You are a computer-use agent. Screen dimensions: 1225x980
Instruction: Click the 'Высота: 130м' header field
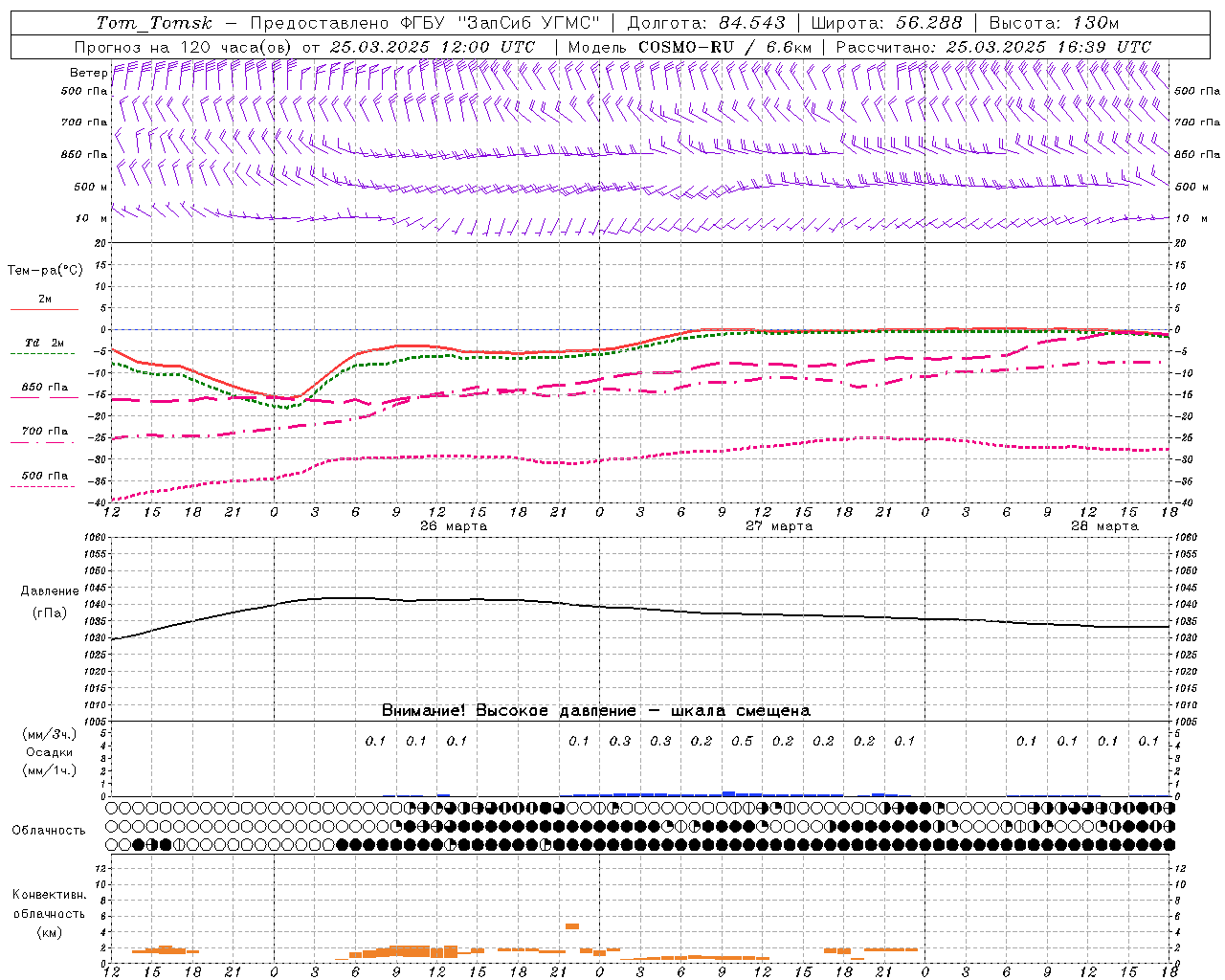coord(1054,23)
